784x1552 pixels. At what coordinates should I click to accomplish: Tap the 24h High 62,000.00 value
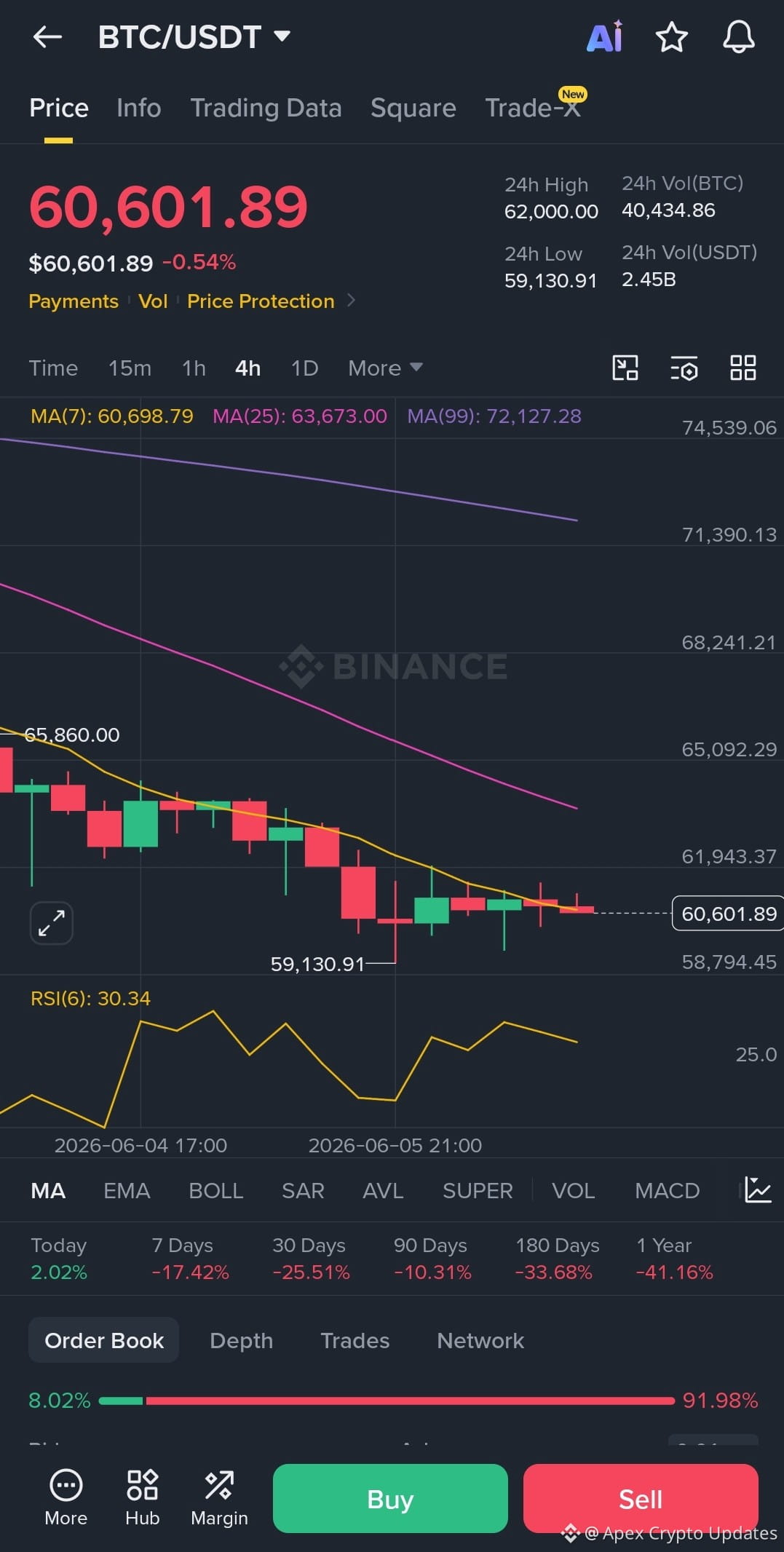551,211
